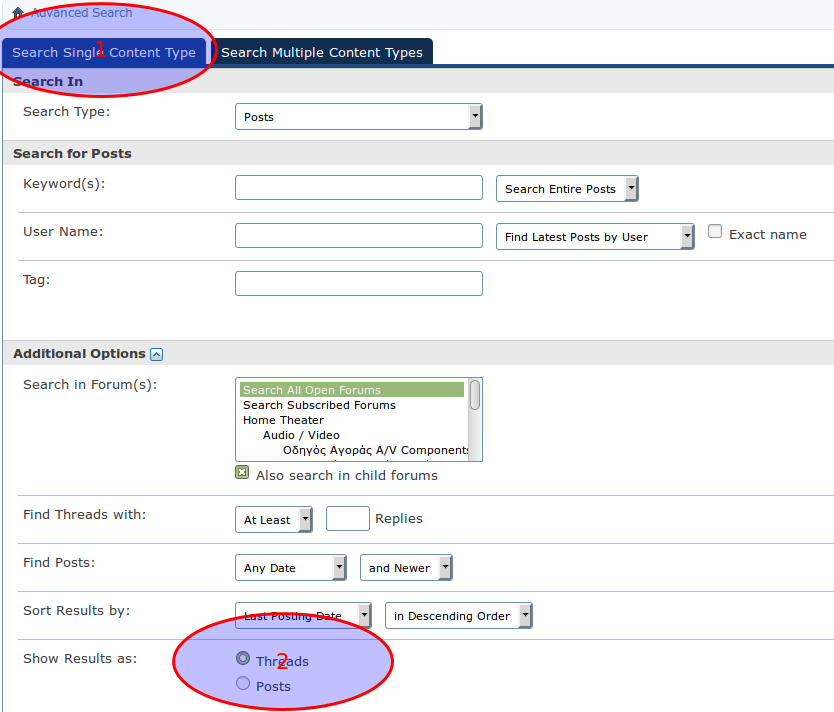Open the Find Latest Posts by User dropdown
834x712 pixels.
tap(594, 237)
